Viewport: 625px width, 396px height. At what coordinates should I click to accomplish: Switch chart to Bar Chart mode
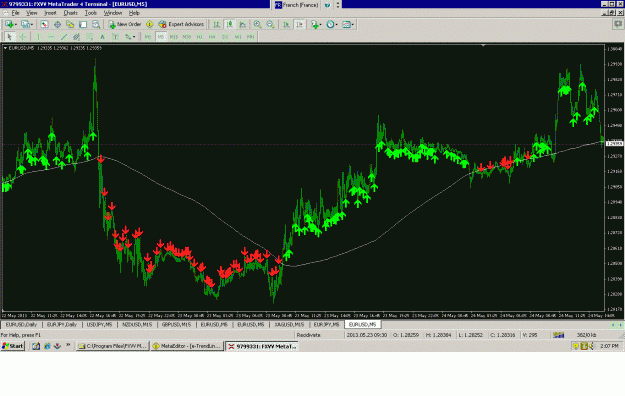point(216,24)
